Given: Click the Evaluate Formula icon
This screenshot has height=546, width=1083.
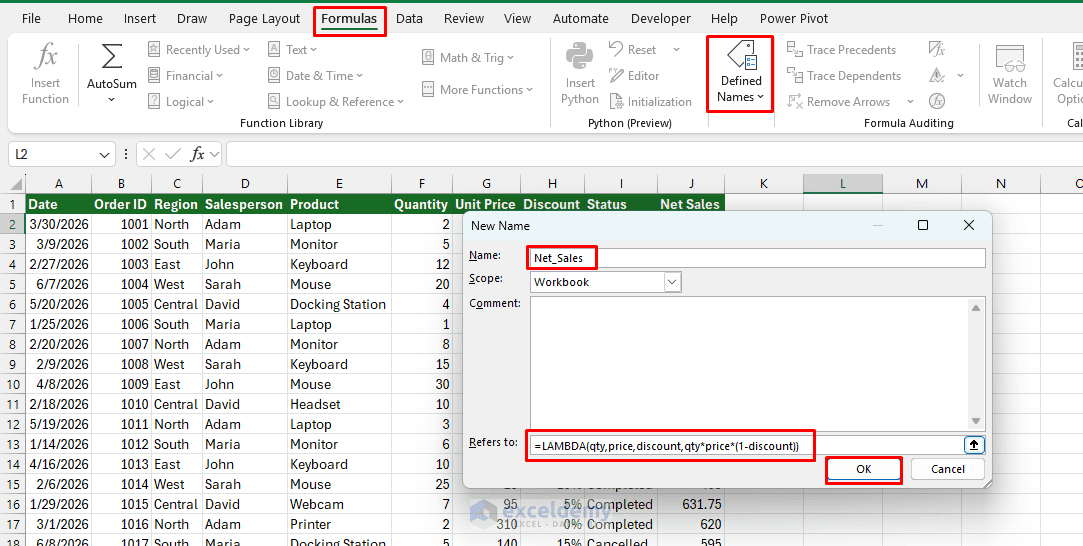Looking at the screenshot, I should coord(937,101).
